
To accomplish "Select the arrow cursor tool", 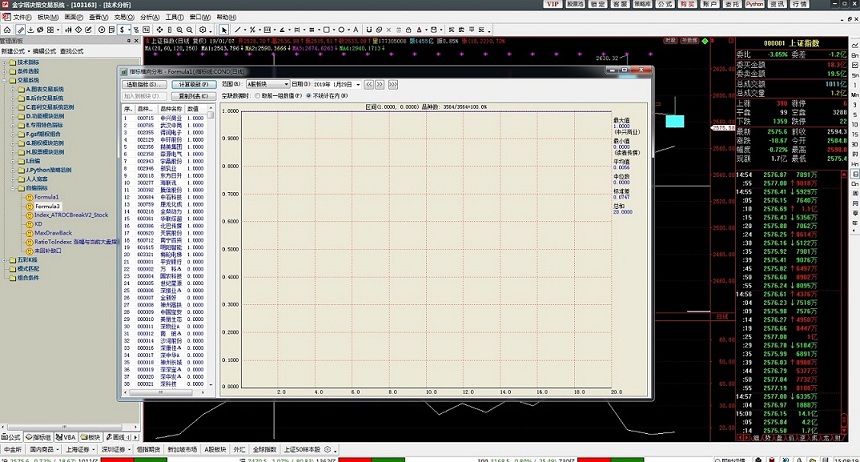I will coord(224,29).
